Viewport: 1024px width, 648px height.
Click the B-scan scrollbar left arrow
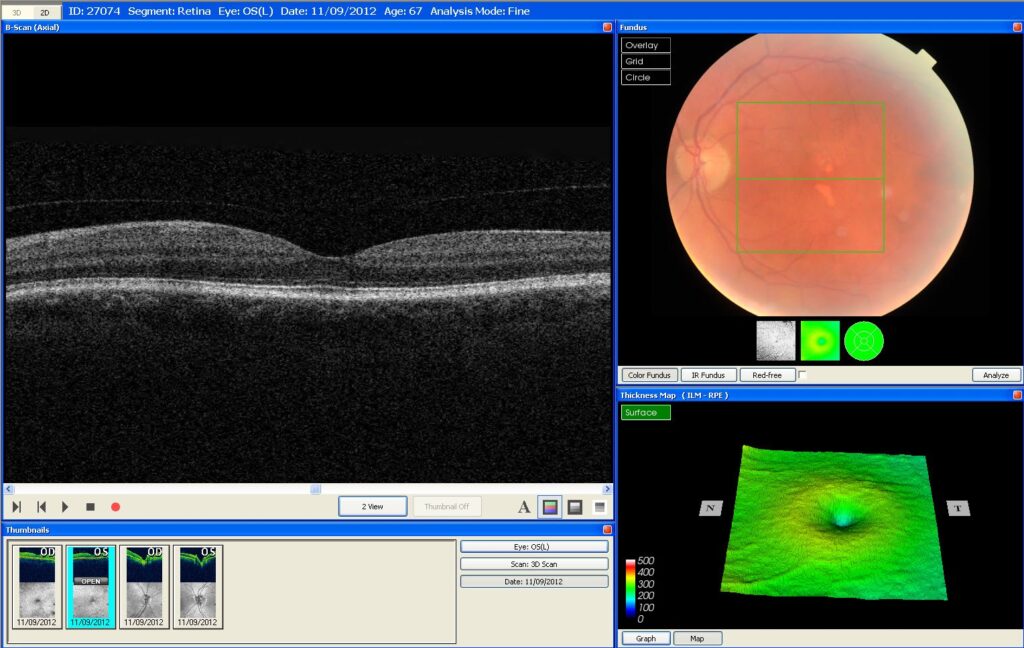[8, 489]
